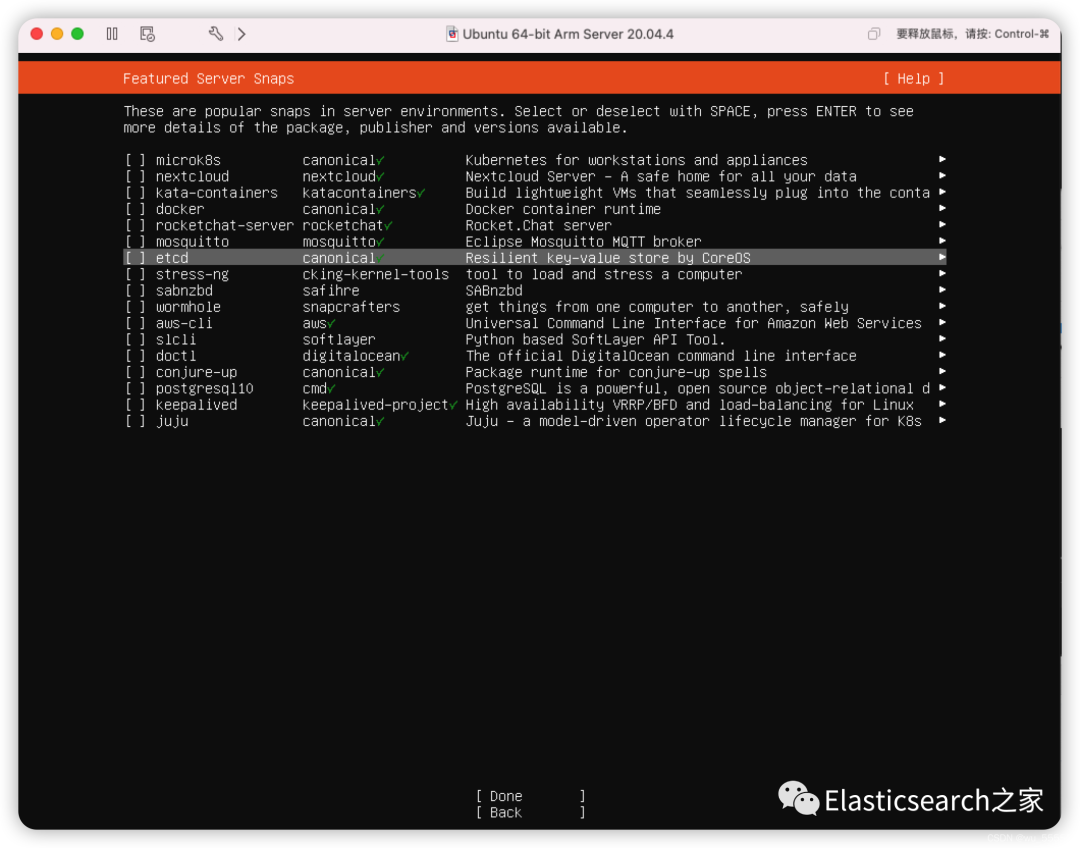The image size is (1080, 848).
Task: Click 'Rocket.Chat server' description
Action: [x=538, y=225]
